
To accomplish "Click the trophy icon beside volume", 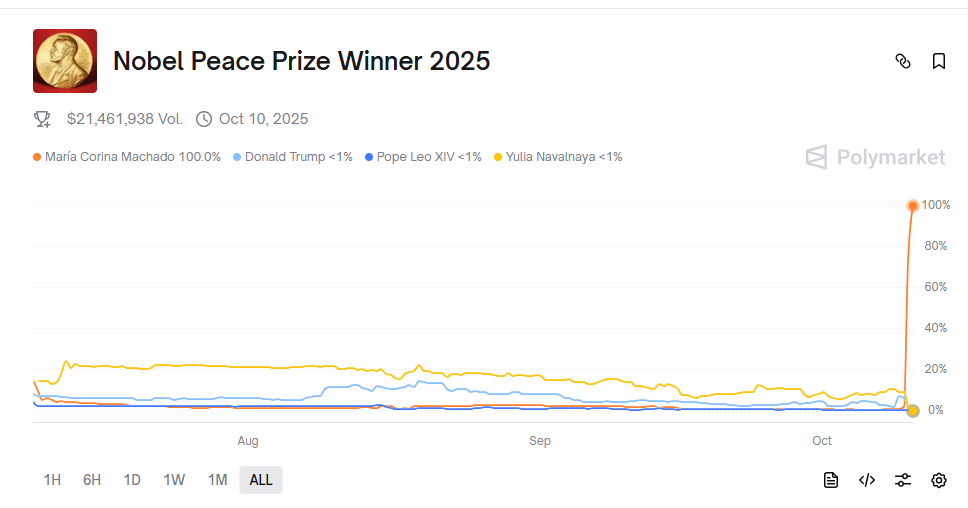I will coord(42,119).
